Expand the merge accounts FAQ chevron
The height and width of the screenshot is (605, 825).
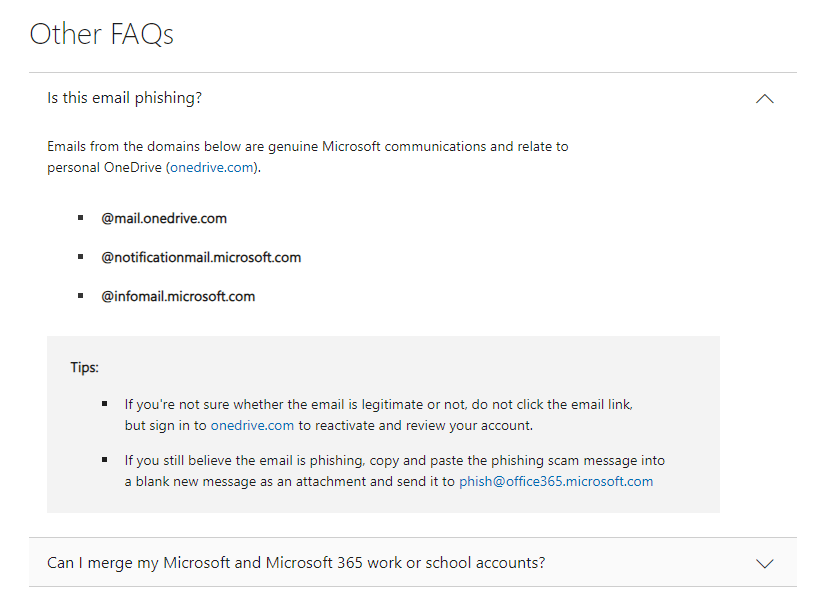click(764, 563)
